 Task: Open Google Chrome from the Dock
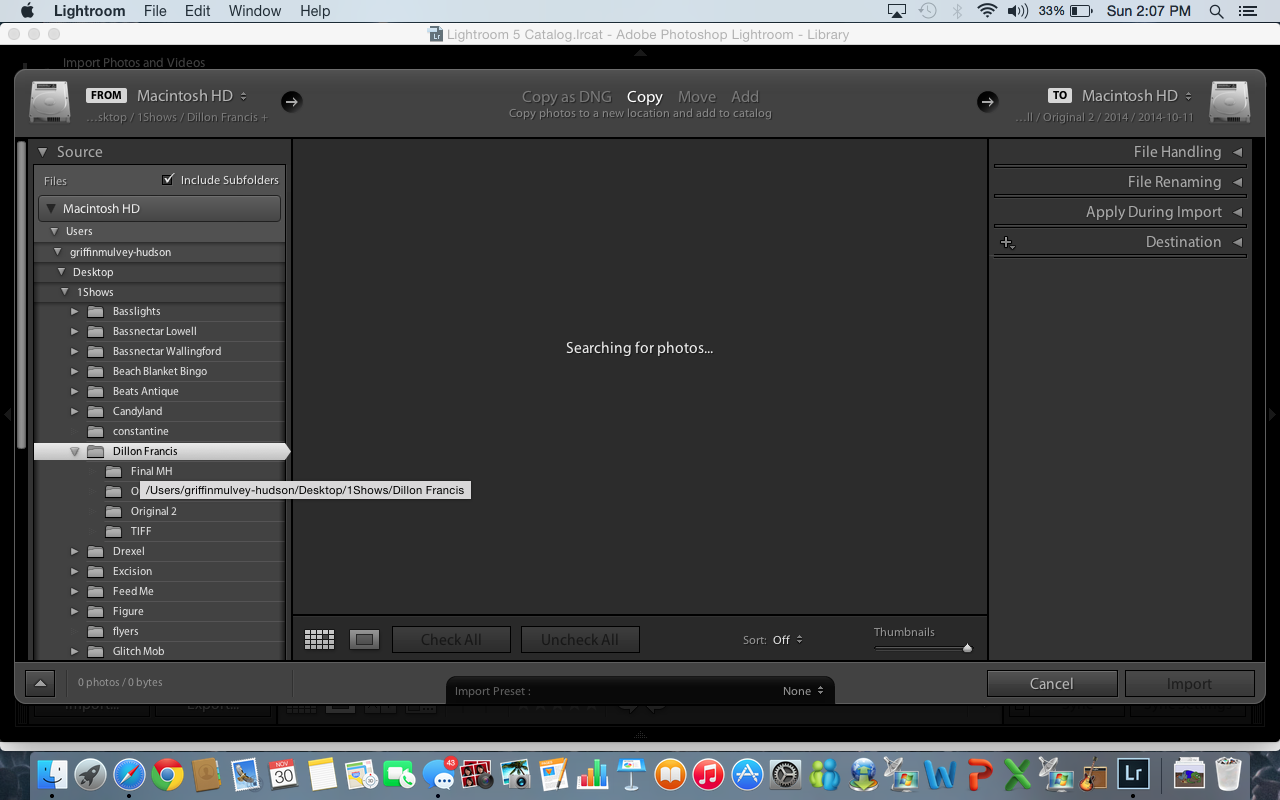(168, 774)
